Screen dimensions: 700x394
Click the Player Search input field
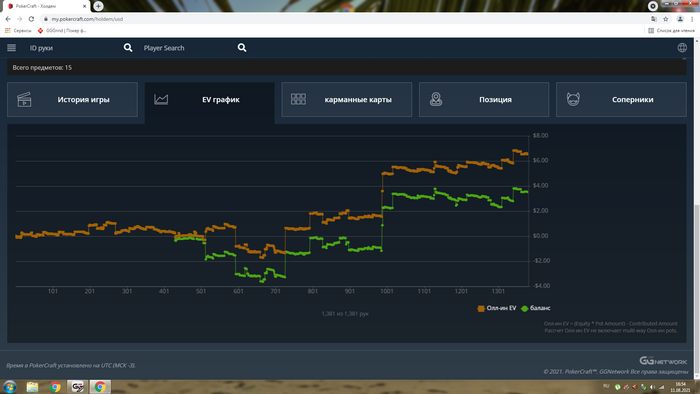click(188, 48)
